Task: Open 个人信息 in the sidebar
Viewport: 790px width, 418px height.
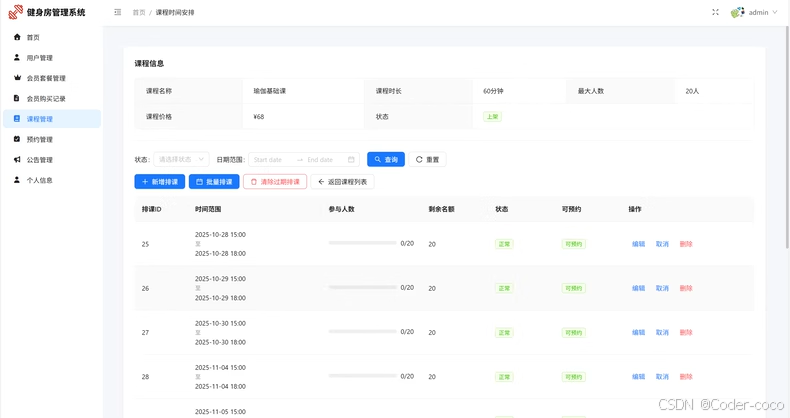Action: pos(51,180)
